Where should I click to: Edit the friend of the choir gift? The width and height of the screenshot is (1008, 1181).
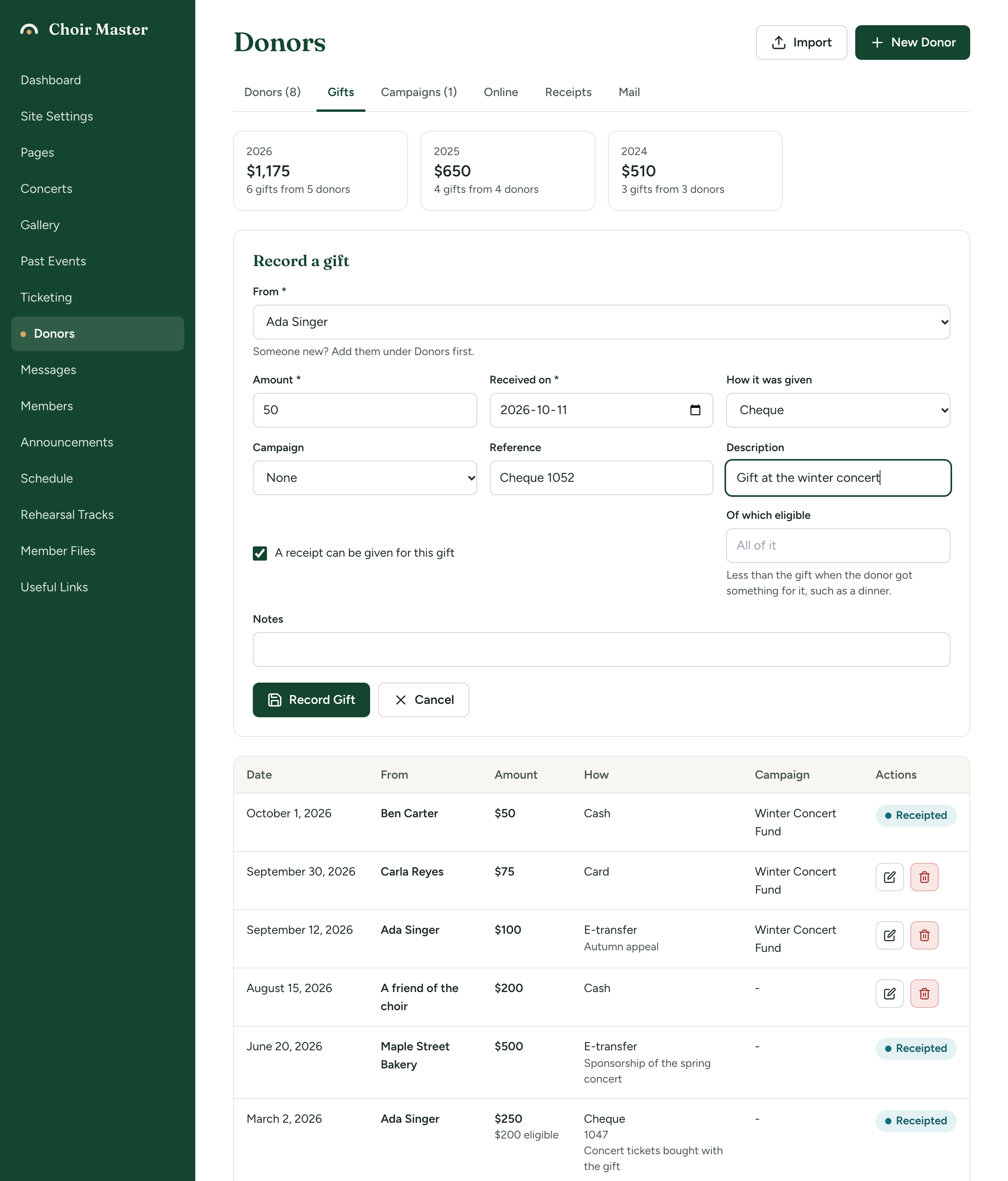coord(889,994)
